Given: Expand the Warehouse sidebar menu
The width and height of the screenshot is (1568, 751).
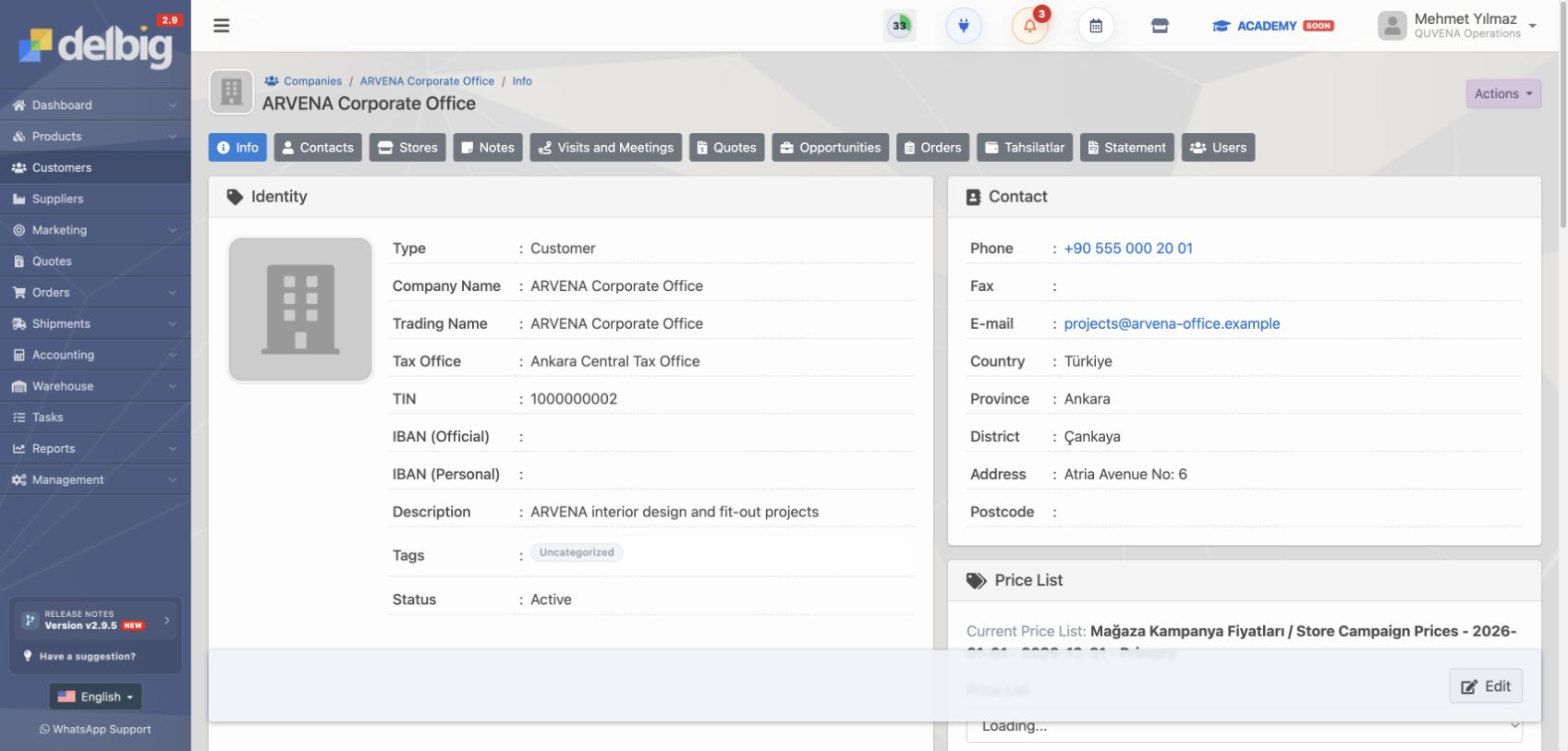Looking at the screenshot, I should coord(95,386).
